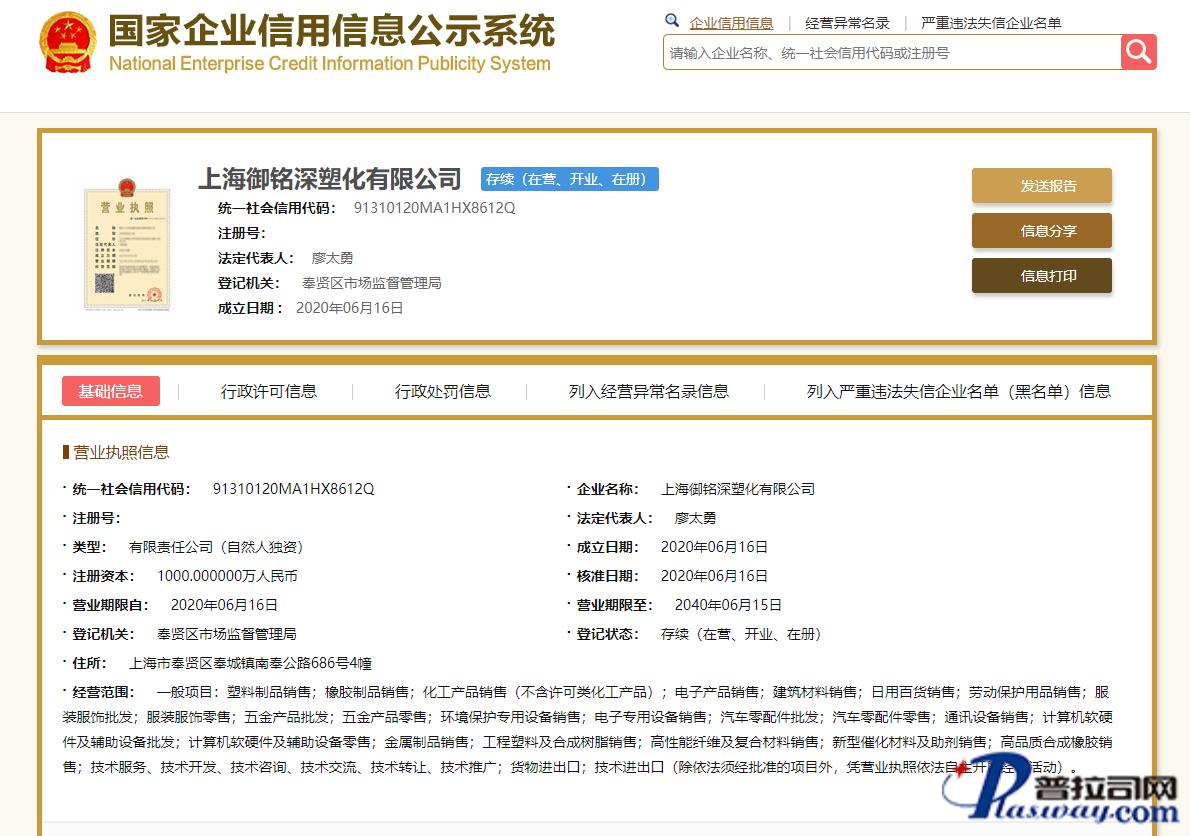The image size is (1190, 836).
Task: Click the 营业期限自 value 2020年06月16日
Action: pyautogui.click(x=224, y=605)
